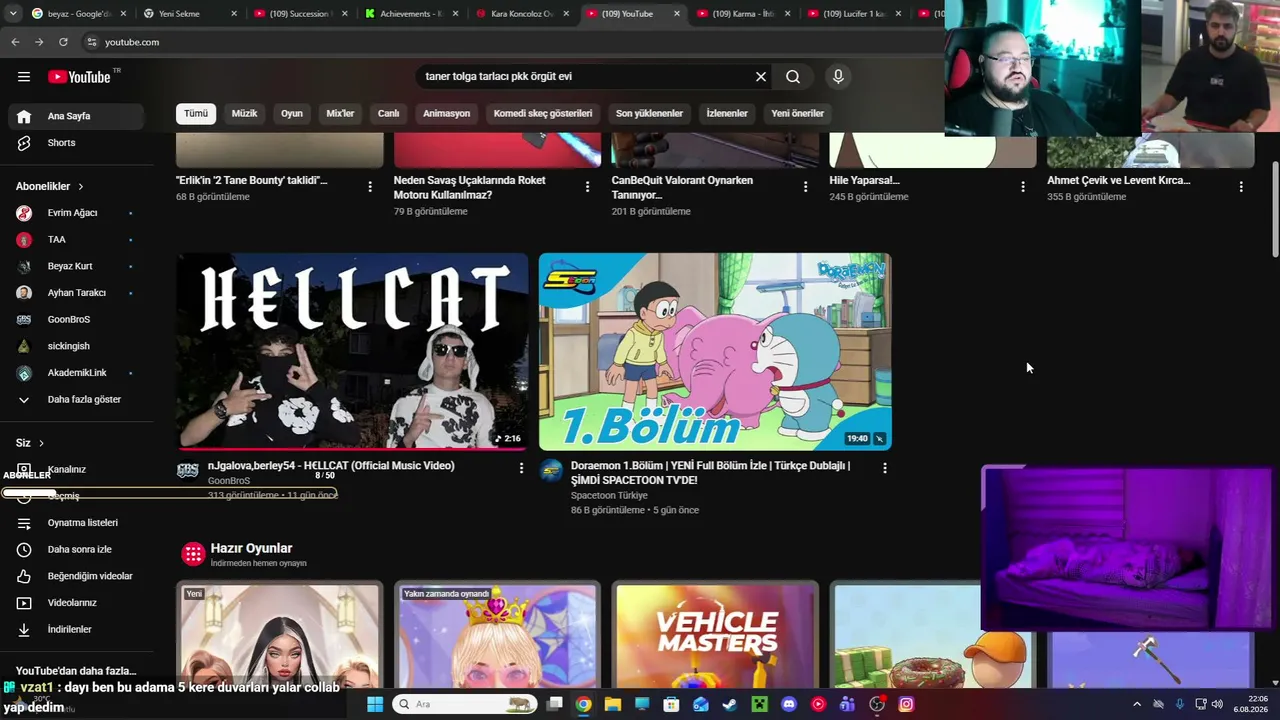Go forward in Chrome
This screenshot has width=1280, height=720.
39,42
